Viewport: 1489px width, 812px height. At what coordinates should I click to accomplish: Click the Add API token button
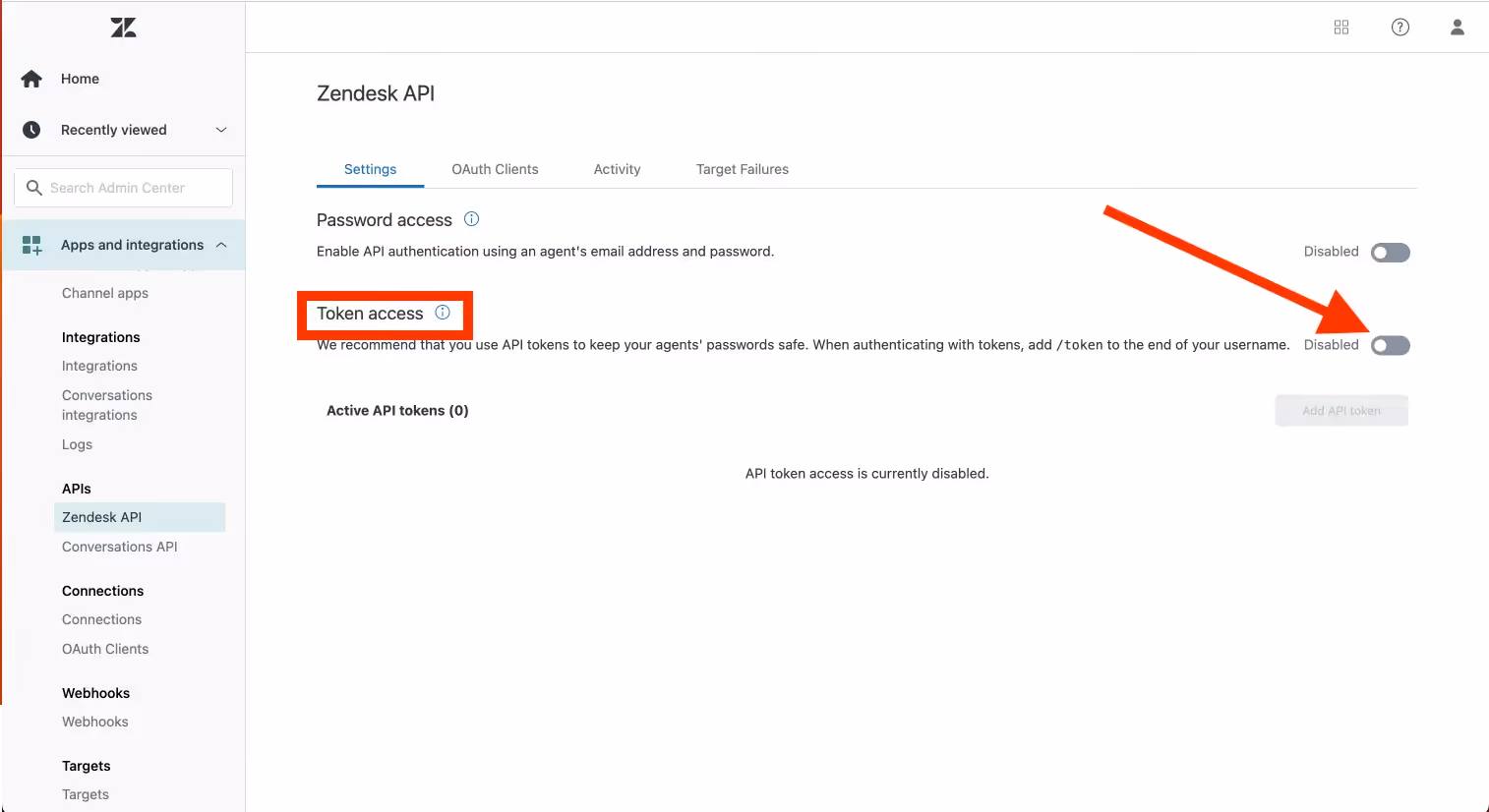point(1341,411)
